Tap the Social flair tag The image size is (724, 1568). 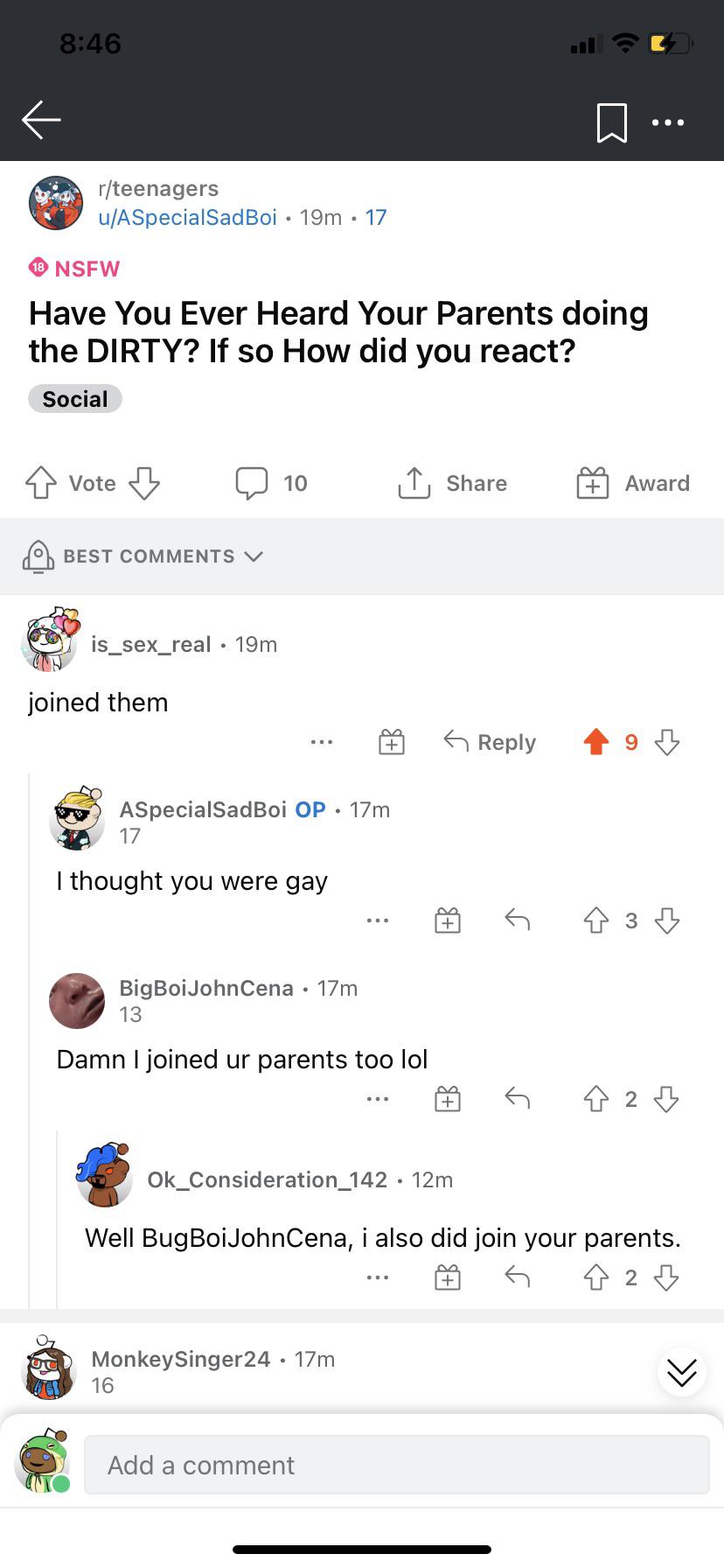tap(74, 398)
